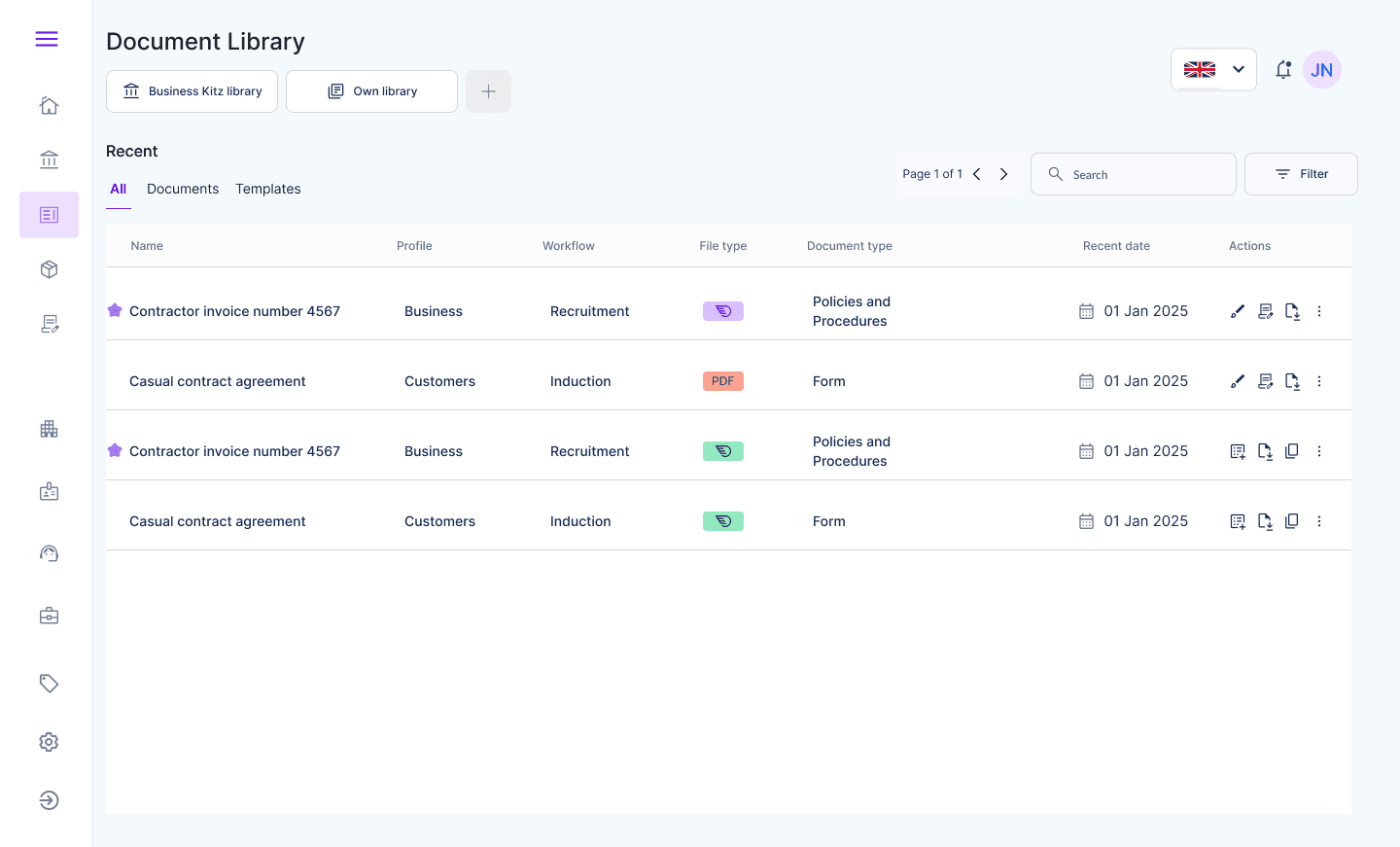Copy the green-badge Casual contract agreement template
Image resolution: width=1400 pixels, height=847 pixels.
tap(1292, 521)
